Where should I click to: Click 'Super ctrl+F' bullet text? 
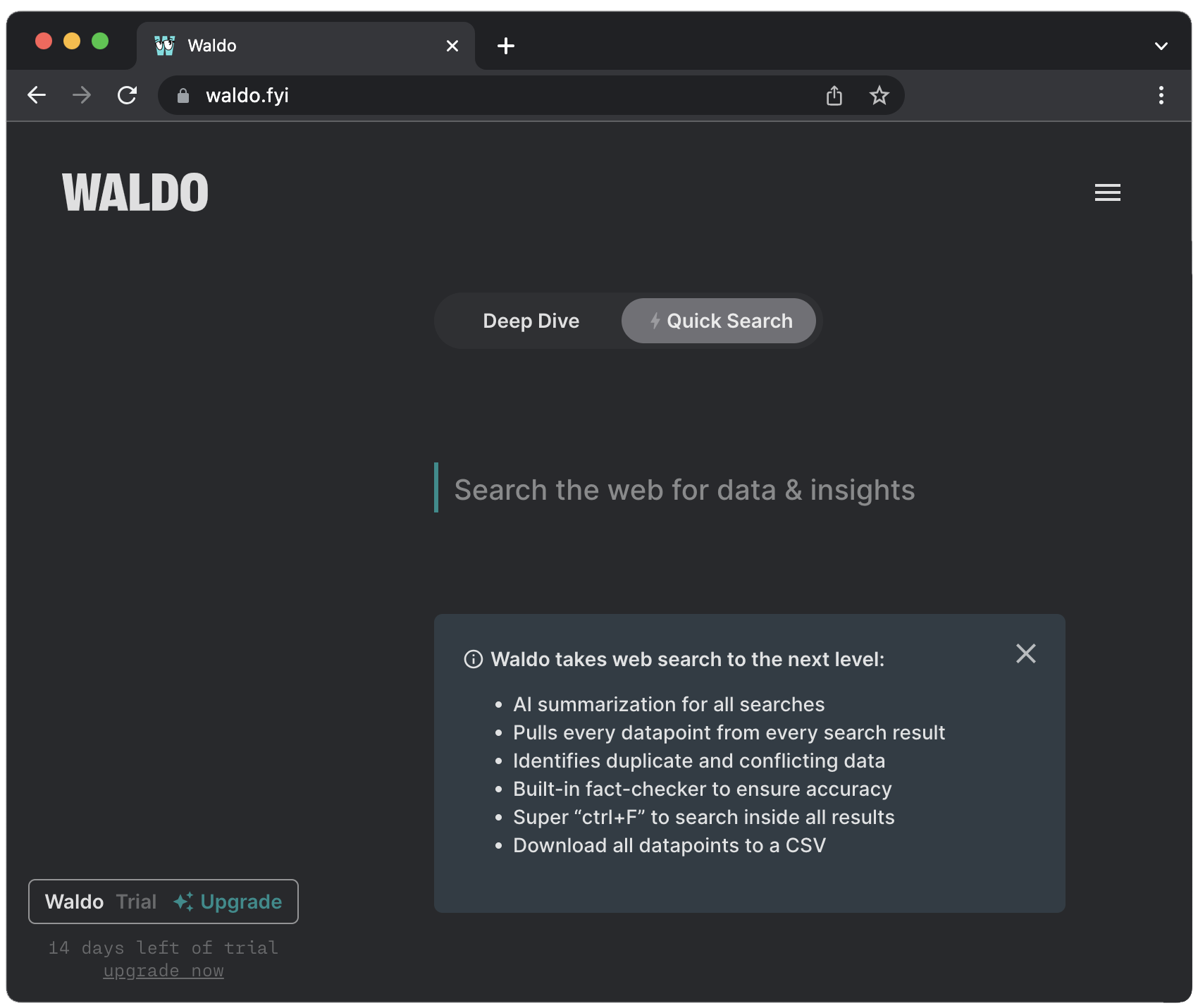click(x=704, y=817)
